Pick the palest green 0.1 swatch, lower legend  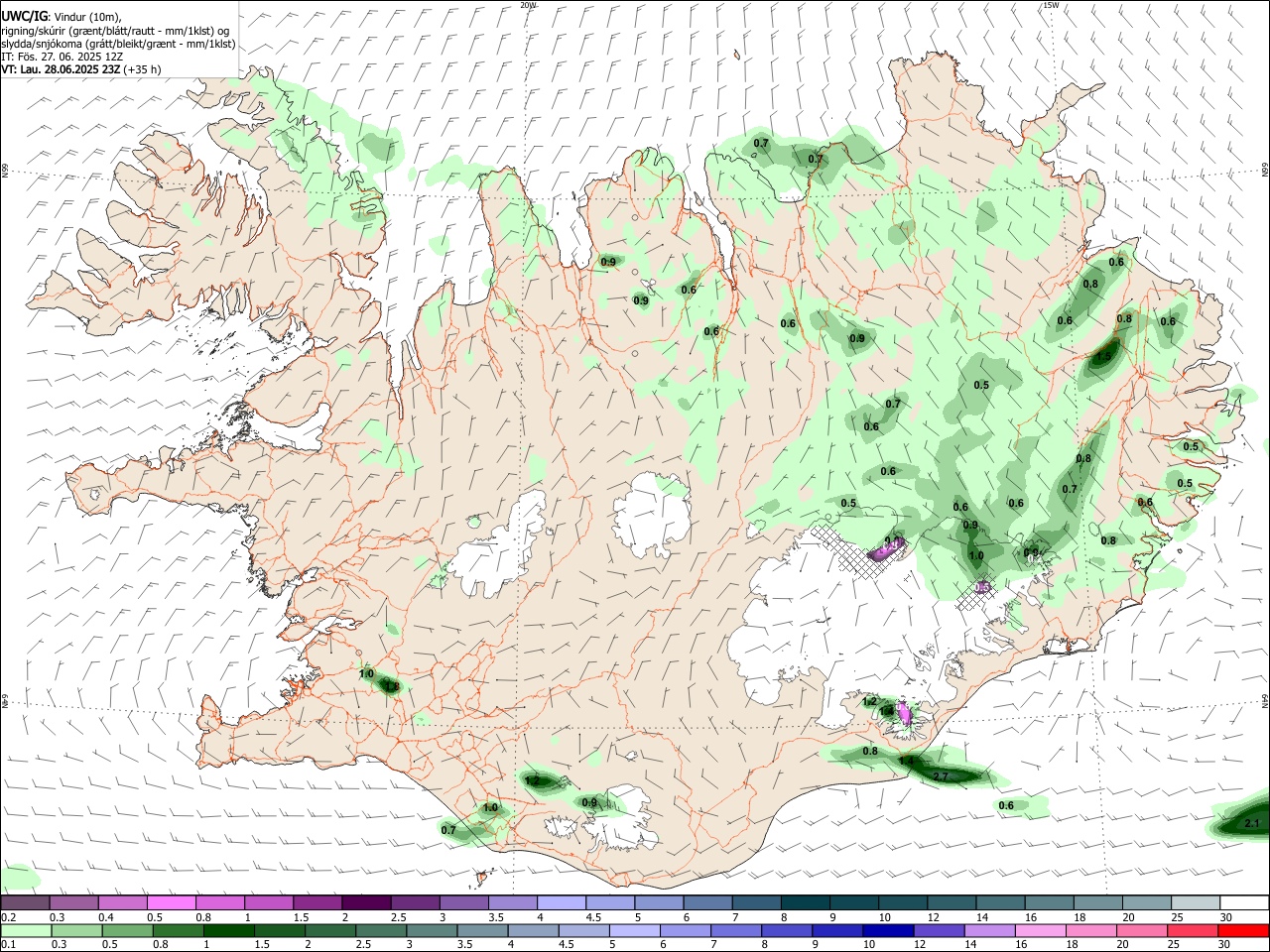(x=26, y=930)
